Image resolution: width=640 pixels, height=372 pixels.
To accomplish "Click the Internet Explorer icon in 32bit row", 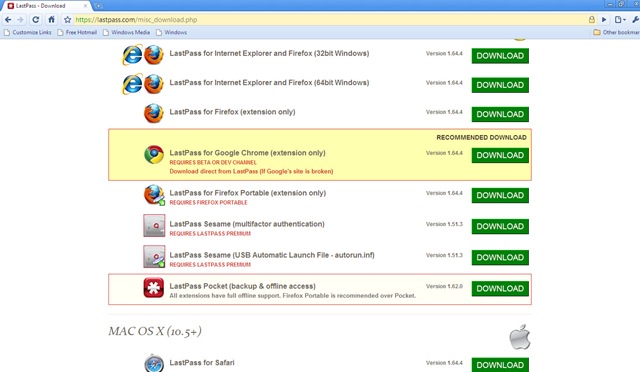I will pos(132,55).
